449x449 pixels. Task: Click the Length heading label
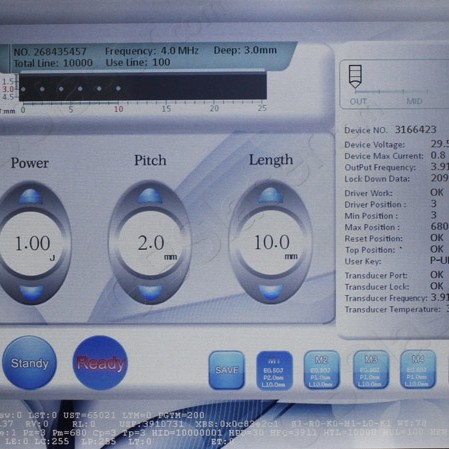(x=271, y=160)
